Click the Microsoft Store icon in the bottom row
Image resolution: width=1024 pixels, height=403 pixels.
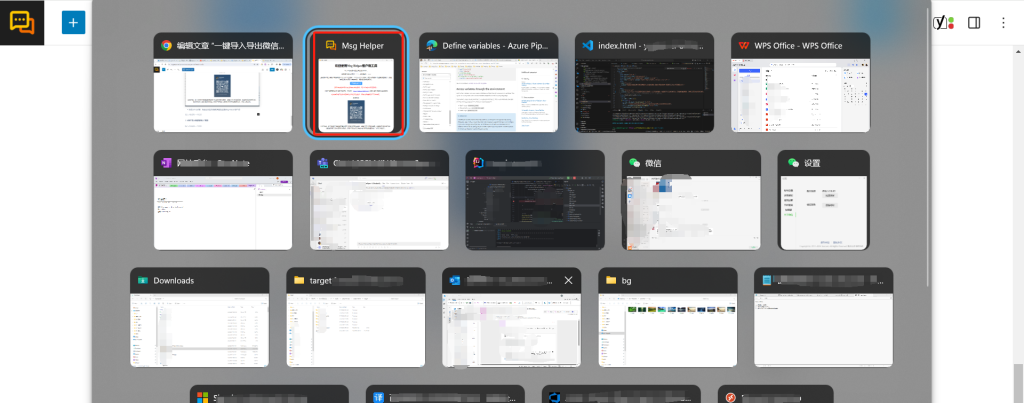click(x=202, y=397)
